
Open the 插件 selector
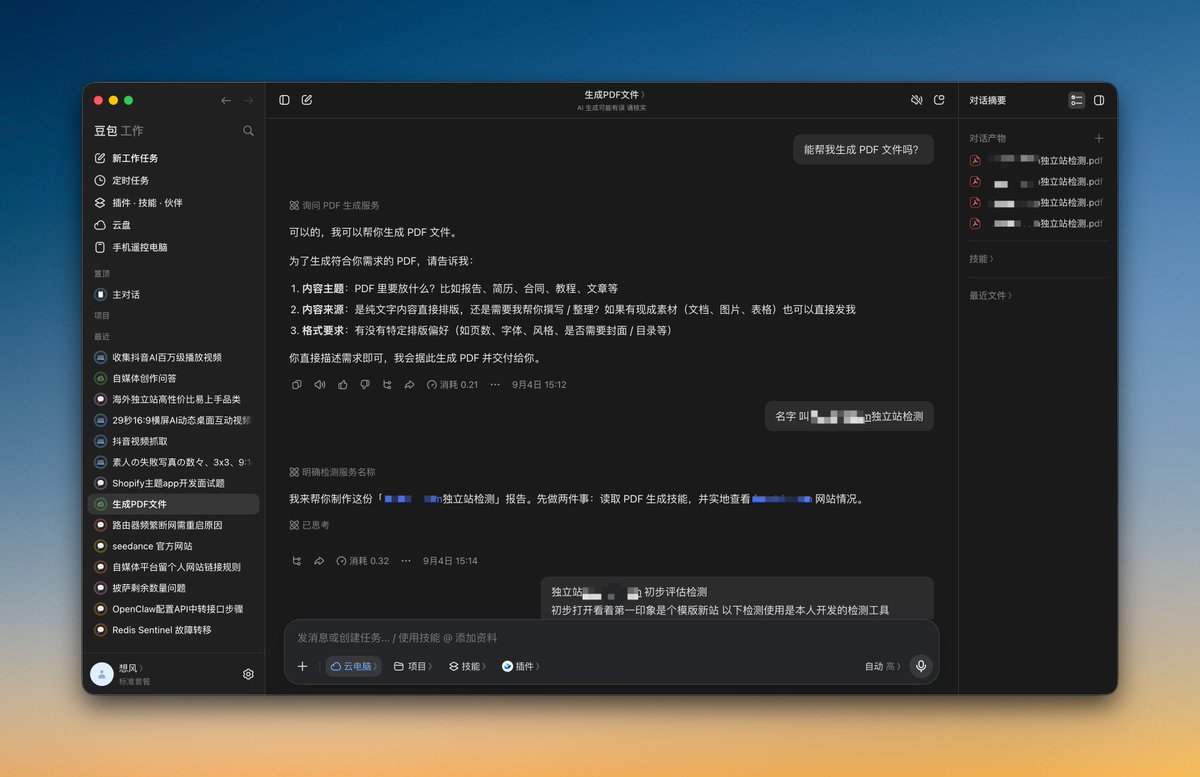tap(520, 666)
